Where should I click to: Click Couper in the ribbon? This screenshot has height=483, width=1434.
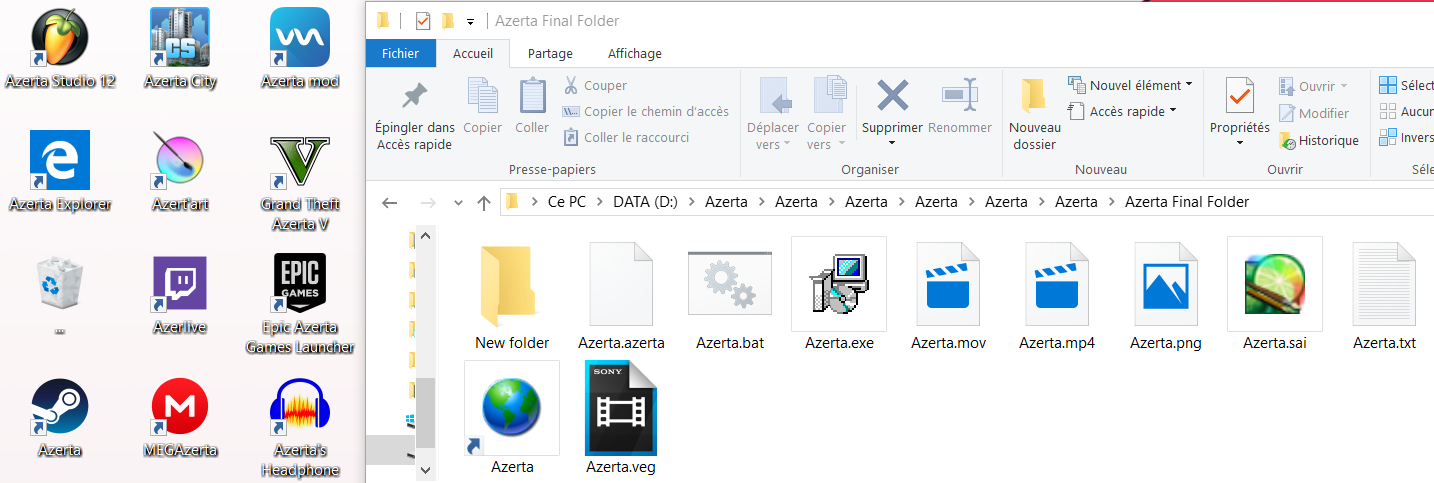click(595, 86)
